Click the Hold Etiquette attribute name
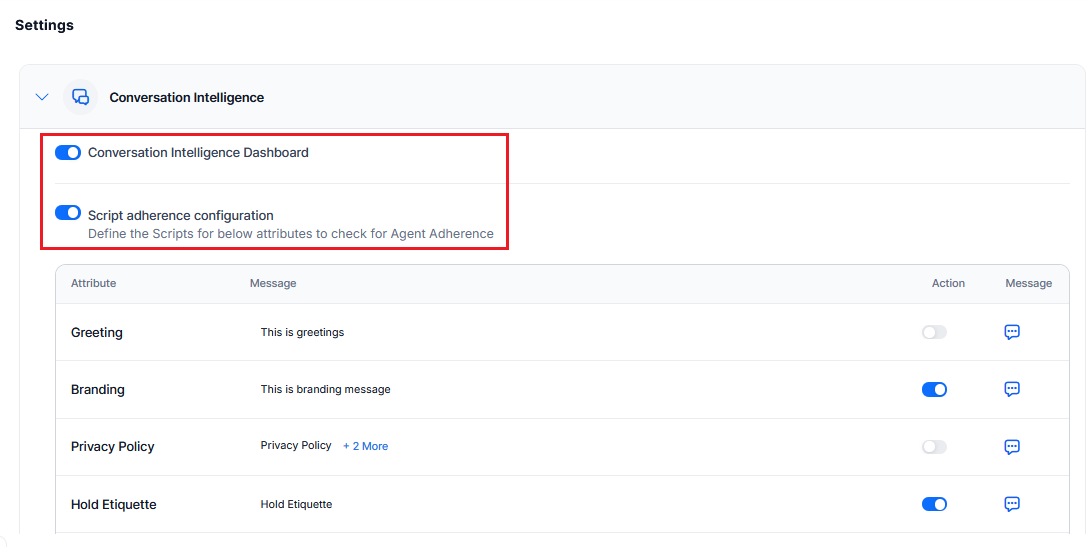This screenshot has height=547, width=1090. 114,504
